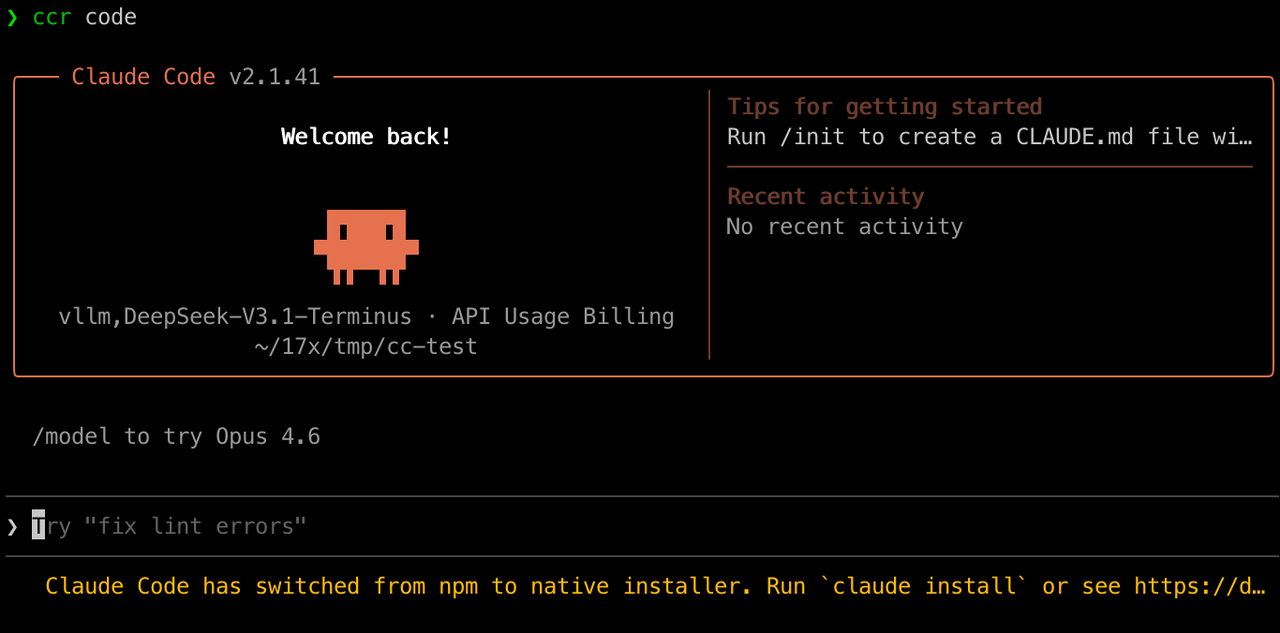Click the Welcome back! heading
Viewport: 1280px width, 633px height.
[365, 136]
